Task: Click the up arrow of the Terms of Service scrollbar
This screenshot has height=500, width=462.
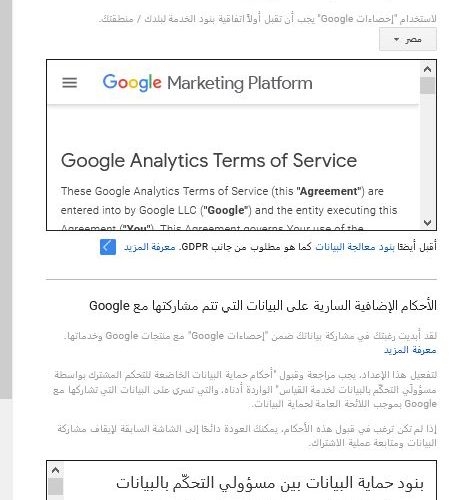Action: (427, 69)
